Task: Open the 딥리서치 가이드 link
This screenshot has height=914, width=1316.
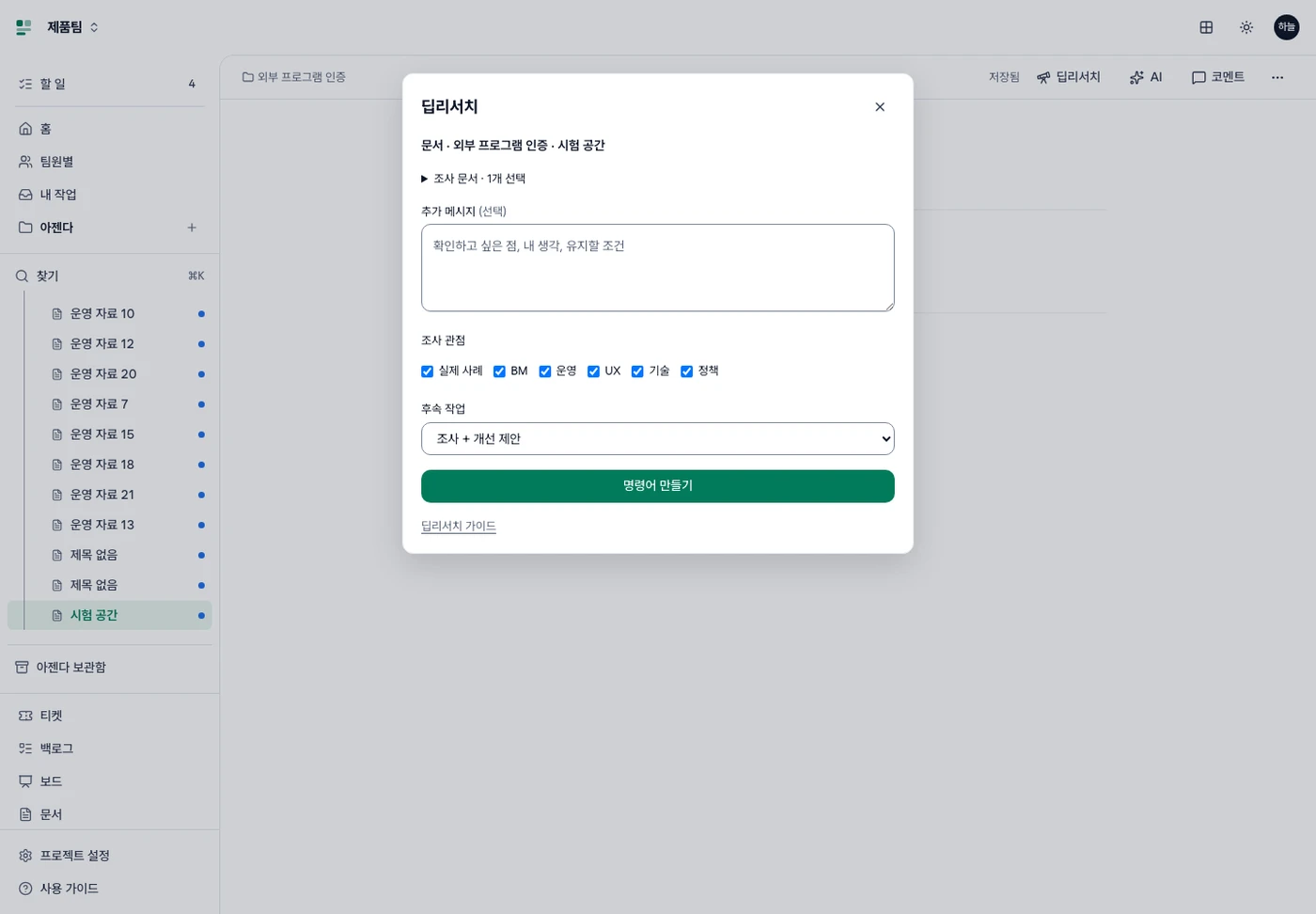Action: tap(459, 527)
